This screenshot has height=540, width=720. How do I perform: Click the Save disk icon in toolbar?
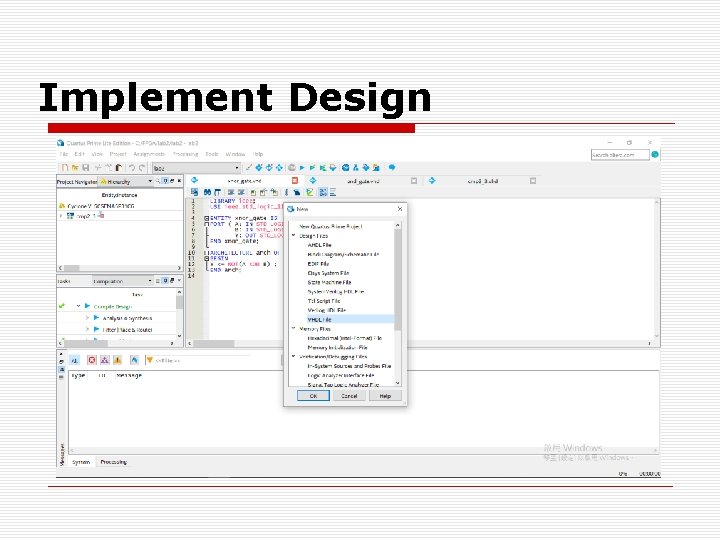(x=85, y=168)
